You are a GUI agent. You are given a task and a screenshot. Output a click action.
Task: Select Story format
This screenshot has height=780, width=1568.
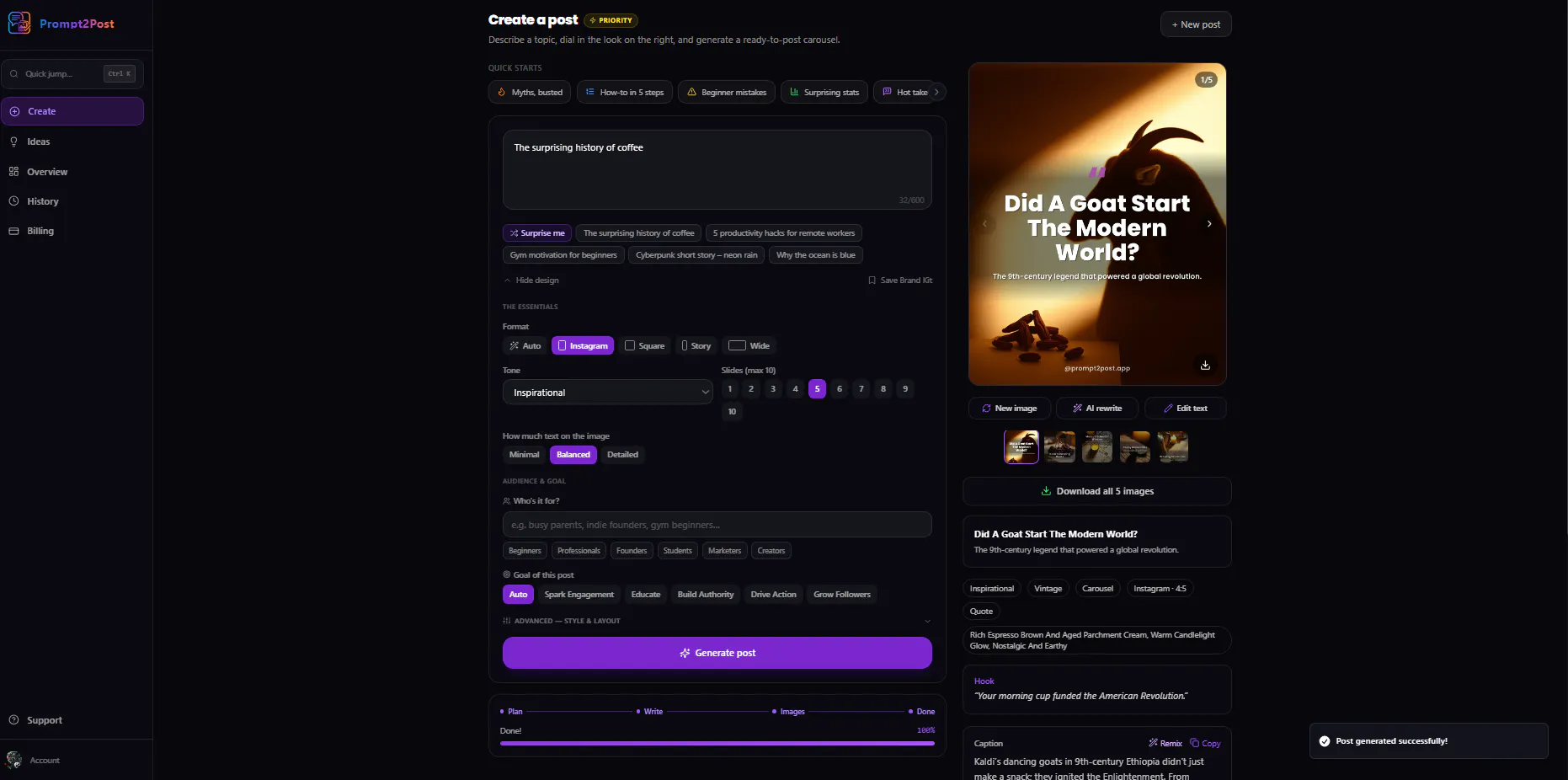pyautogui.click(x=696, y=346)
